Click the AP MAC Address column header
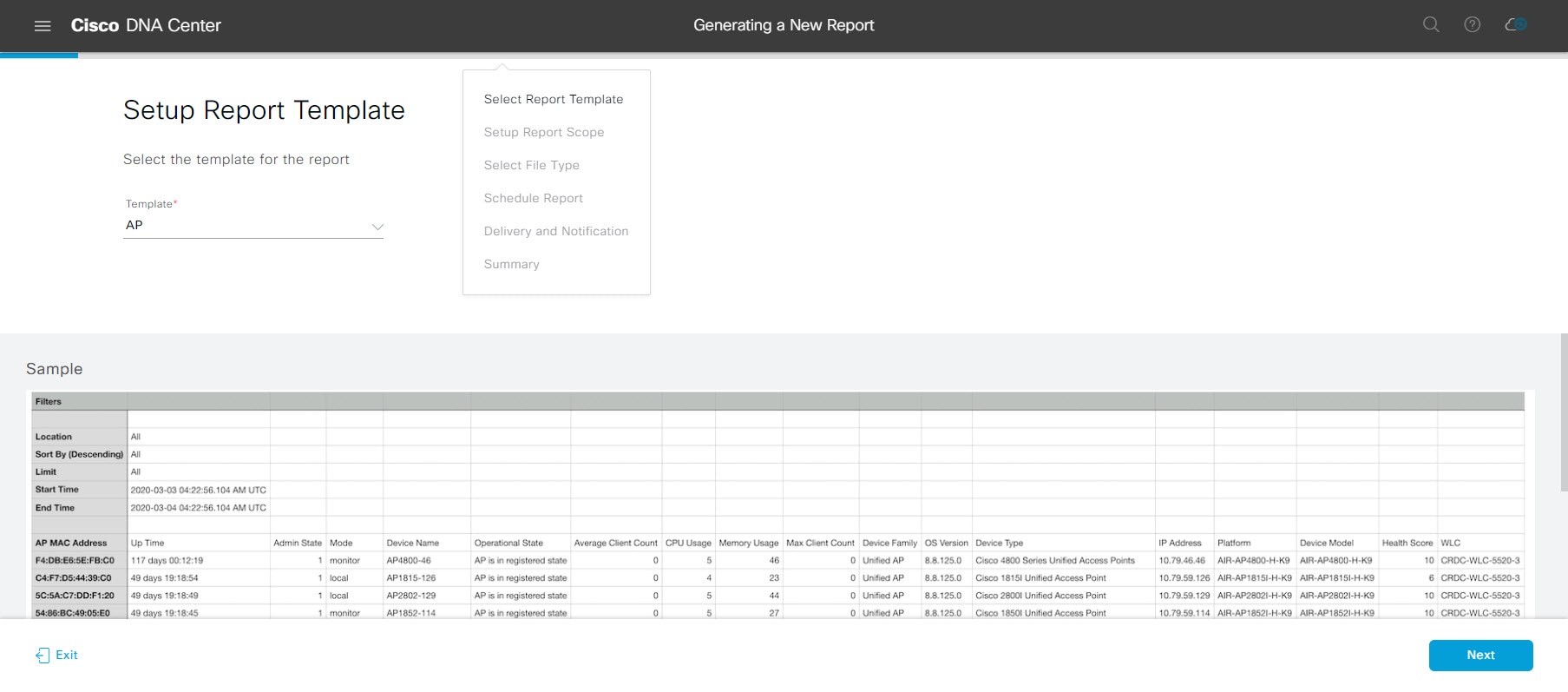 71,543
